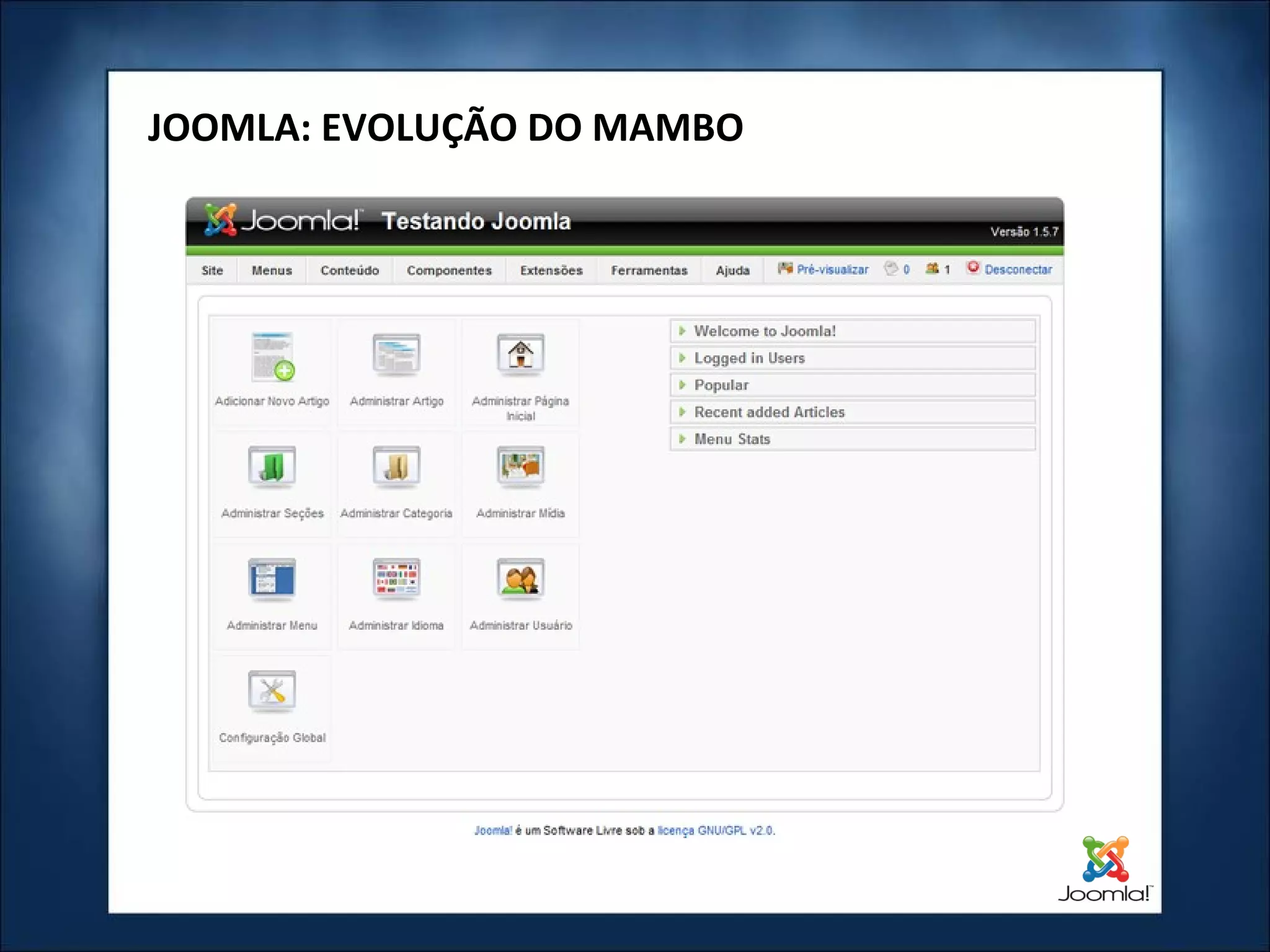This screenshot has width=1270, height=952.
Task: Open the Configuração Global tools icon
Action: (x=272, y=691)
